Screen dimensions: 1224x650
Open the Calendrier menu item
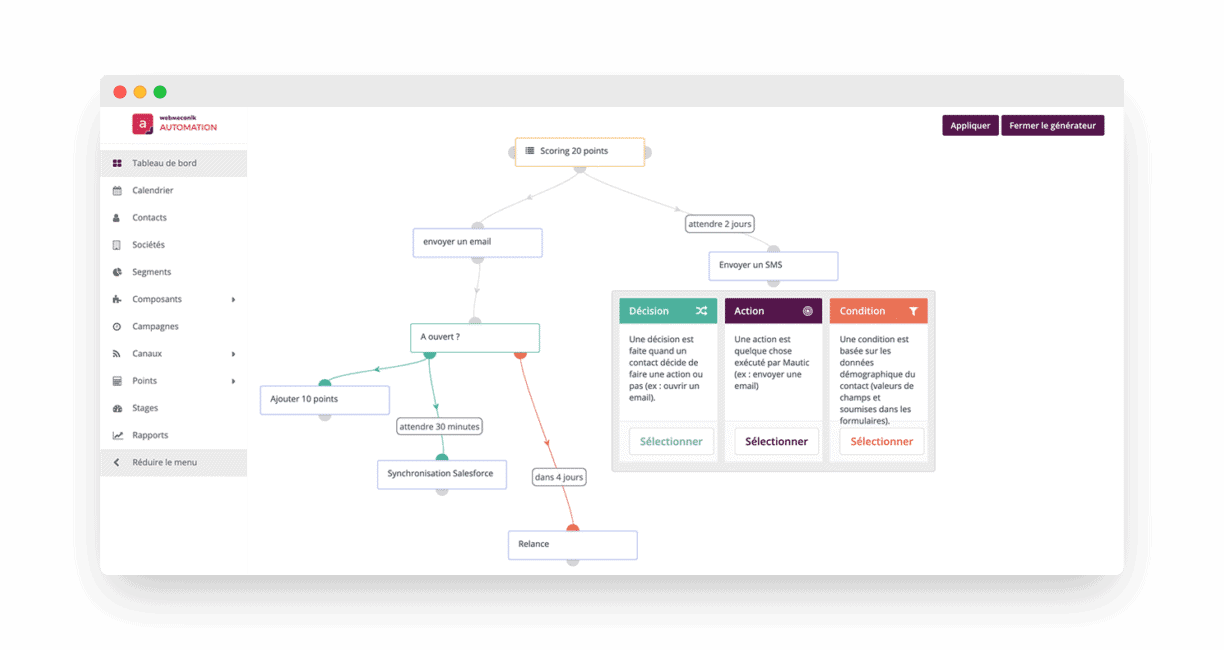pyautogui.click(x=173, y=190)
